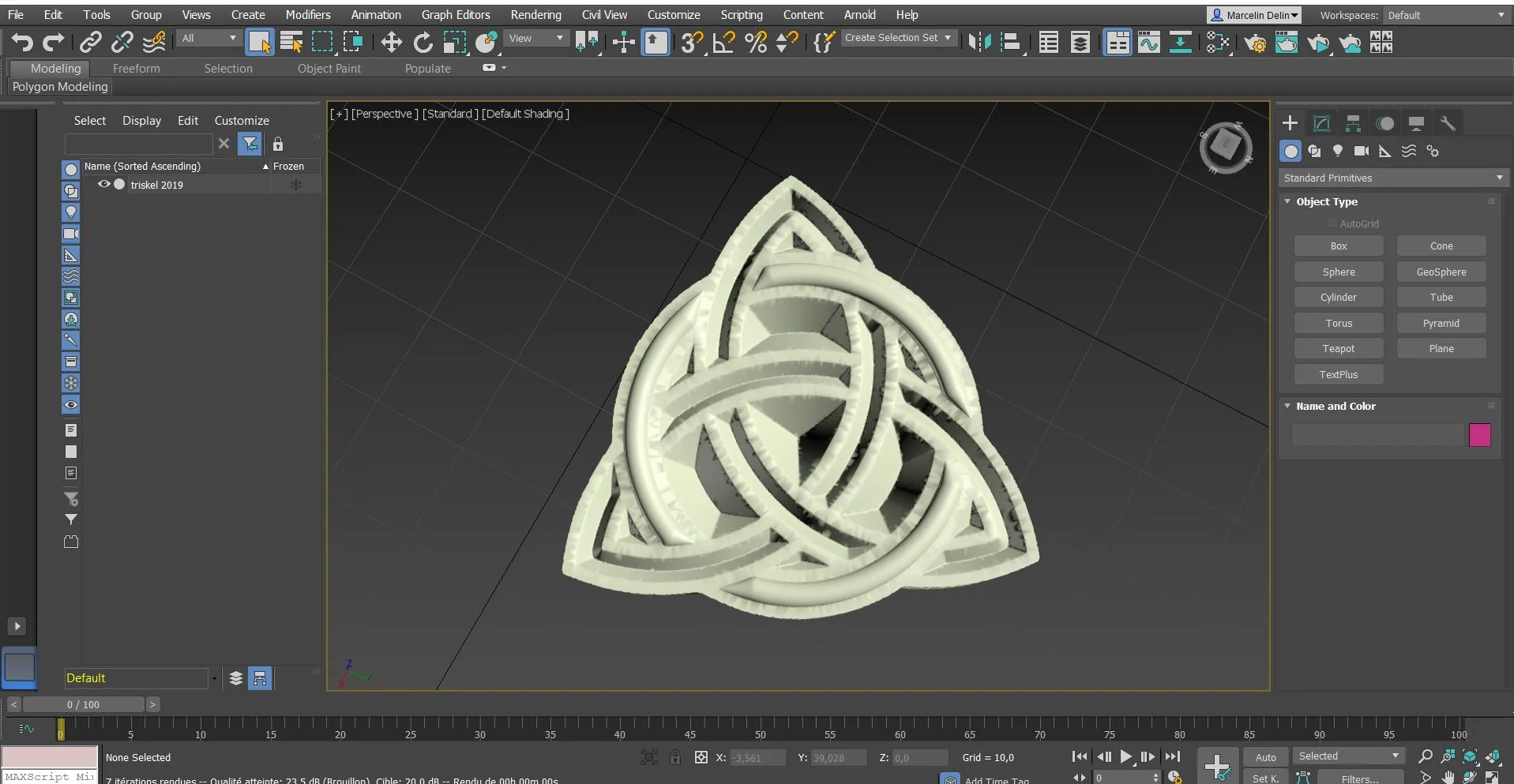Open the Select by Name dialog
Screen dimensions: 1514x784
[291, 42]
